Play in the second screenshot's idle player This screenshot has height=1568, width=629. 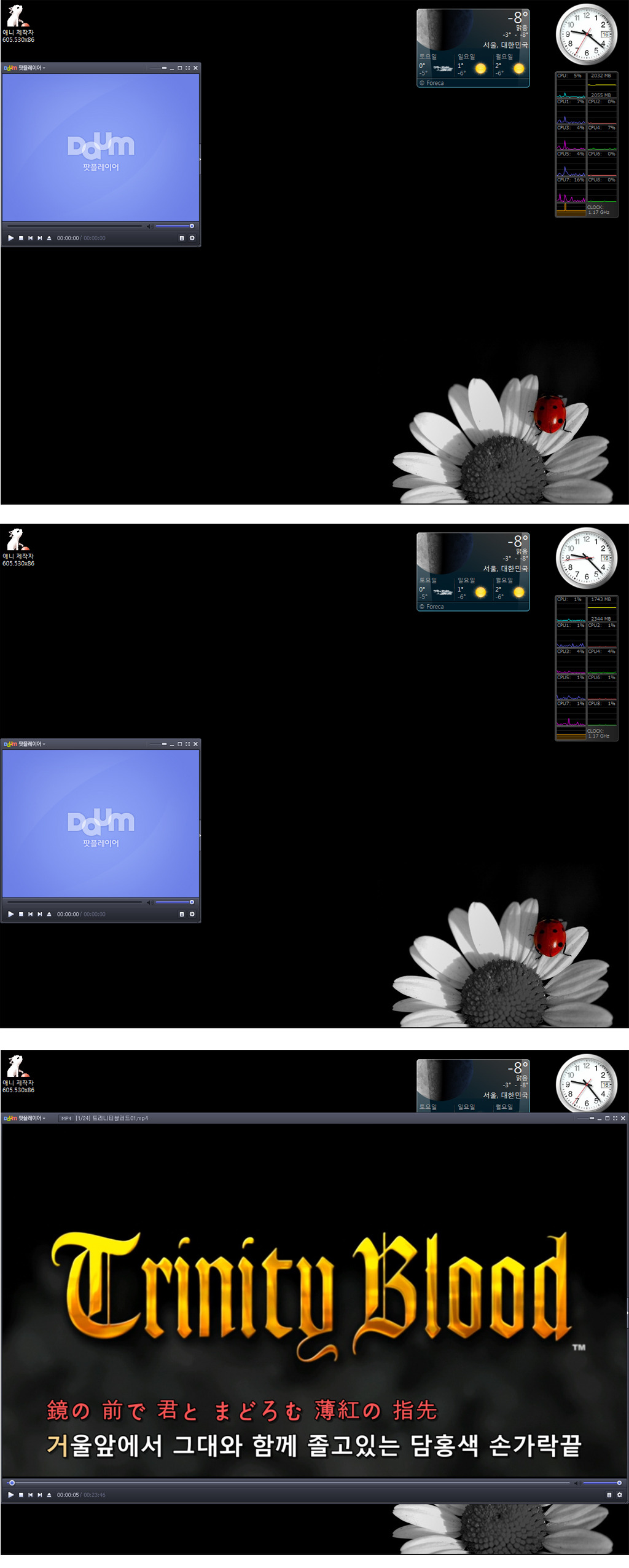(10, 914)
